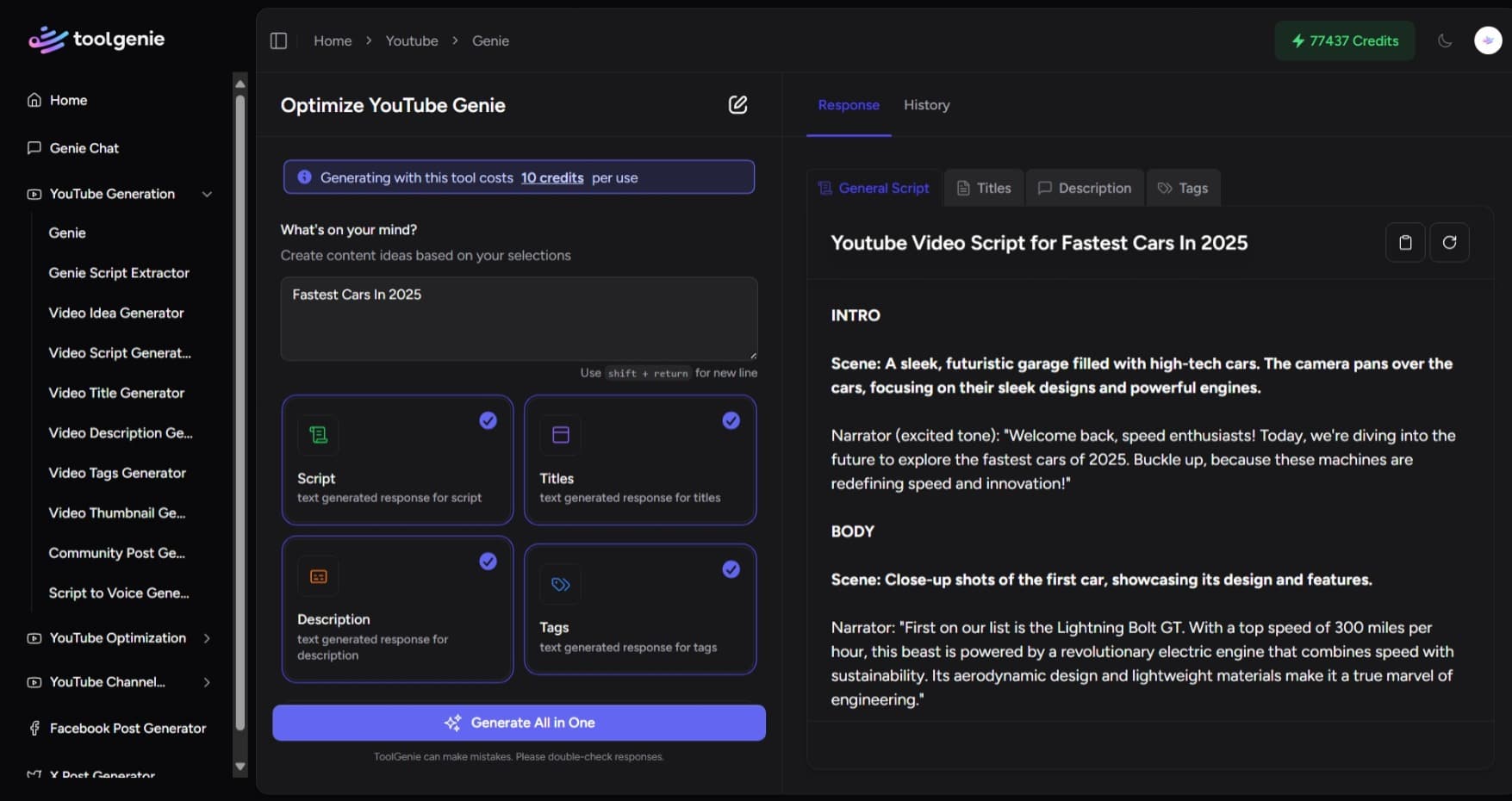
Task: Open the 10 credits link
Action: pos(552,177)
